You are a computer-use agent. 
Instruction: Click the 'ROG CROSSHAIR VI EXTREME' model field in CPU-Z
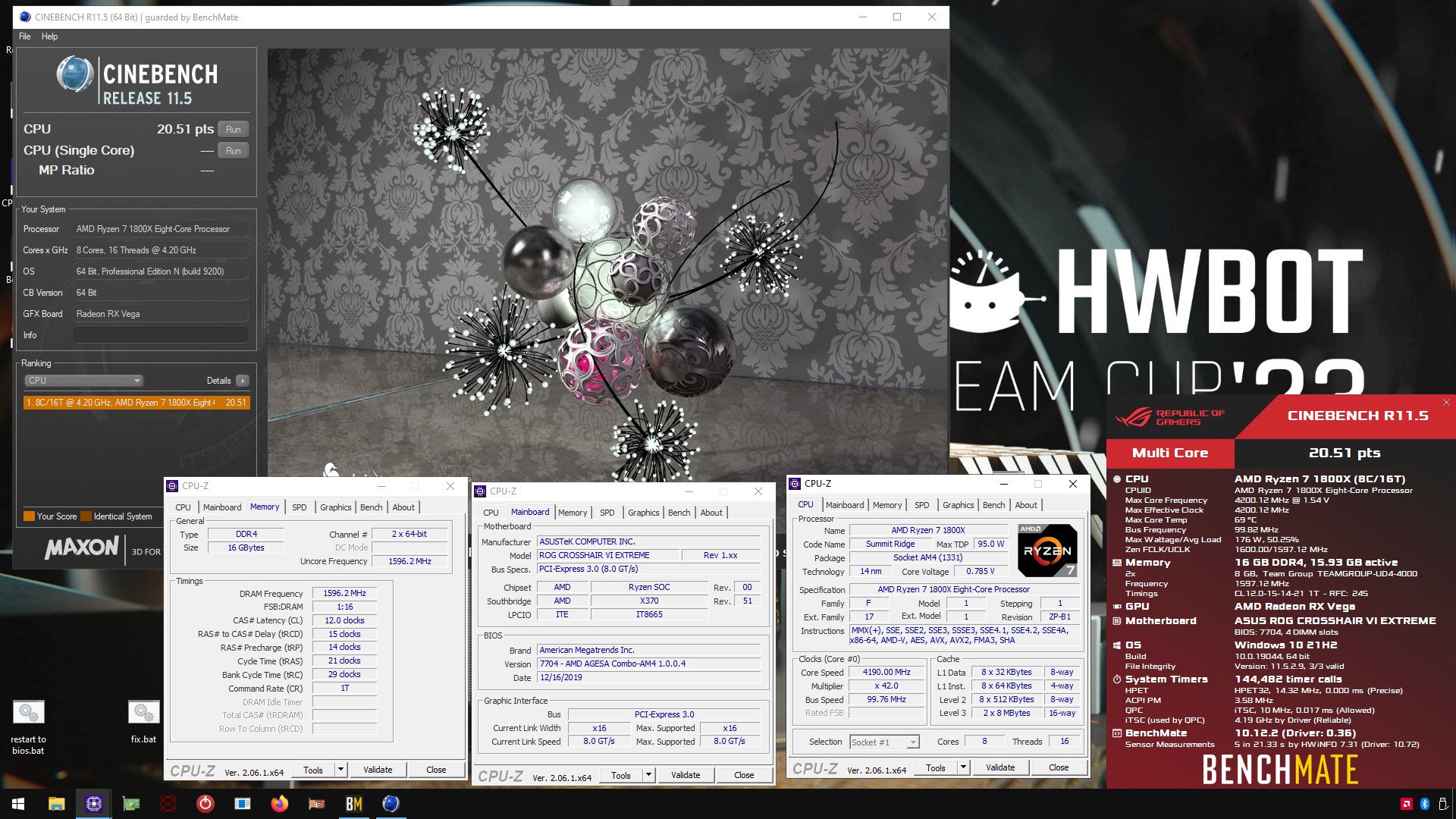607,555
